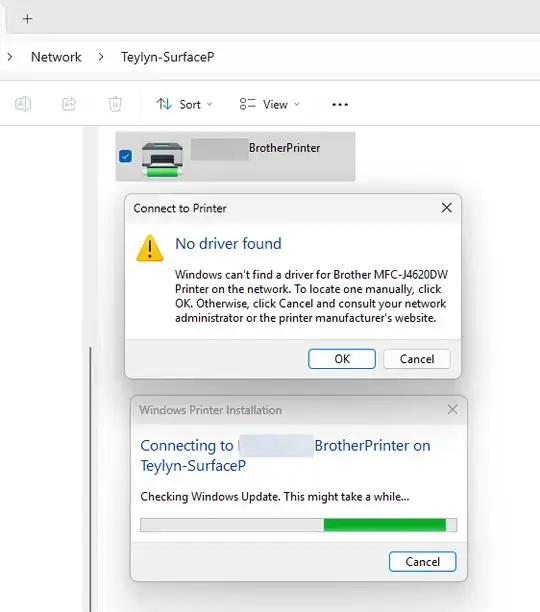Close the Windows Printer Installation dialog
540x612 pixels.
(452, 409)
